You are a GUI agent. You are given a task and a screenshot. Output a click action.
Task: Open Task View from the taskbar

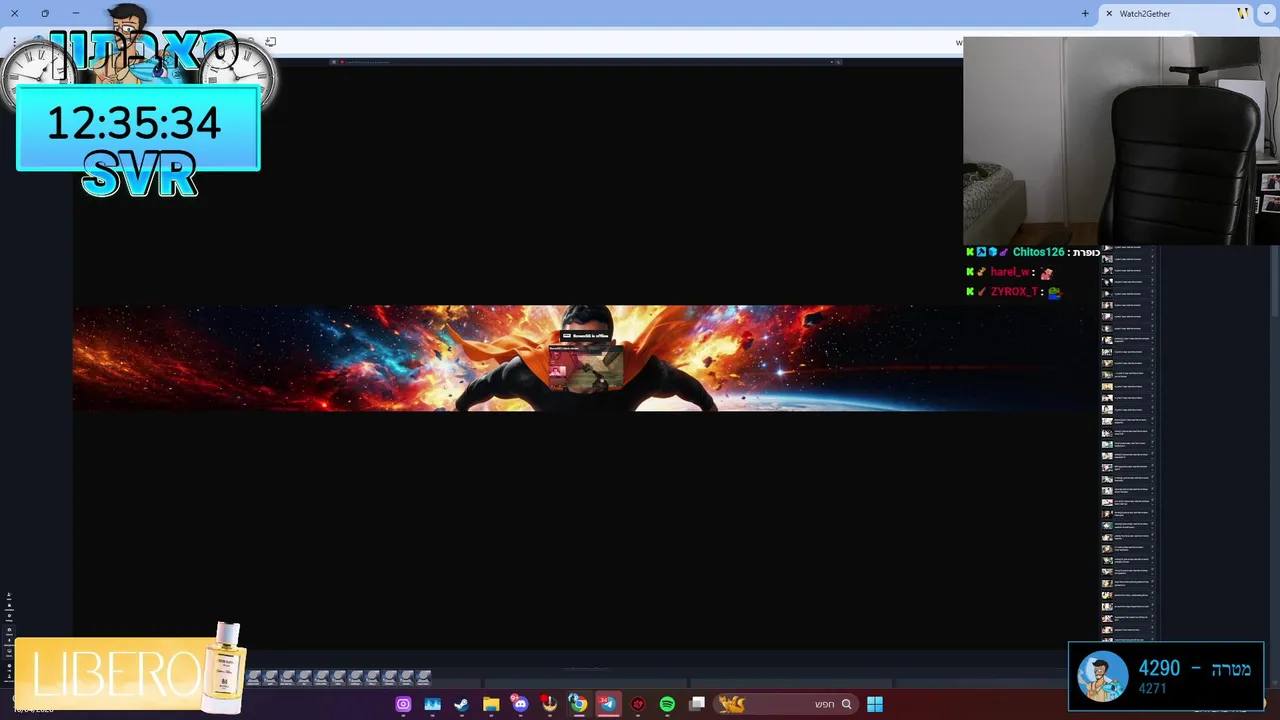tap(697, 704)
